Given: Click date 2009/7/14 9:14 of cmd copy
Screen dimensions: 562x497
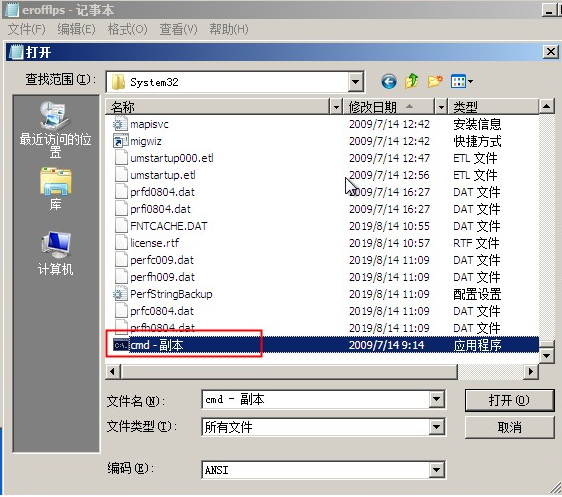Looking at the screenshot, I should (x=386, y=345).
